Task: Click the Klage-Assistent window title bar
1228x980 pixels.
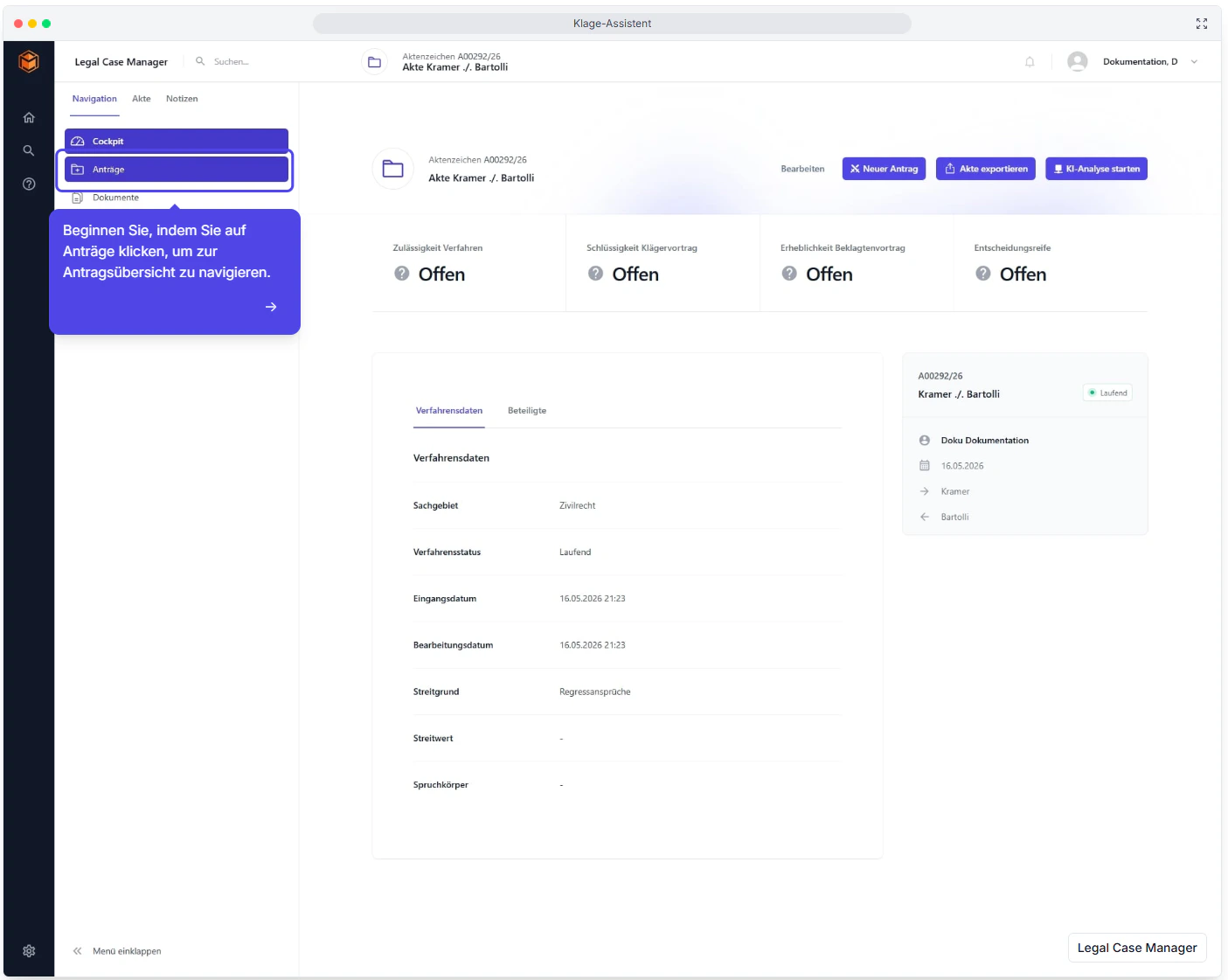Action: [x=612, y=24]
